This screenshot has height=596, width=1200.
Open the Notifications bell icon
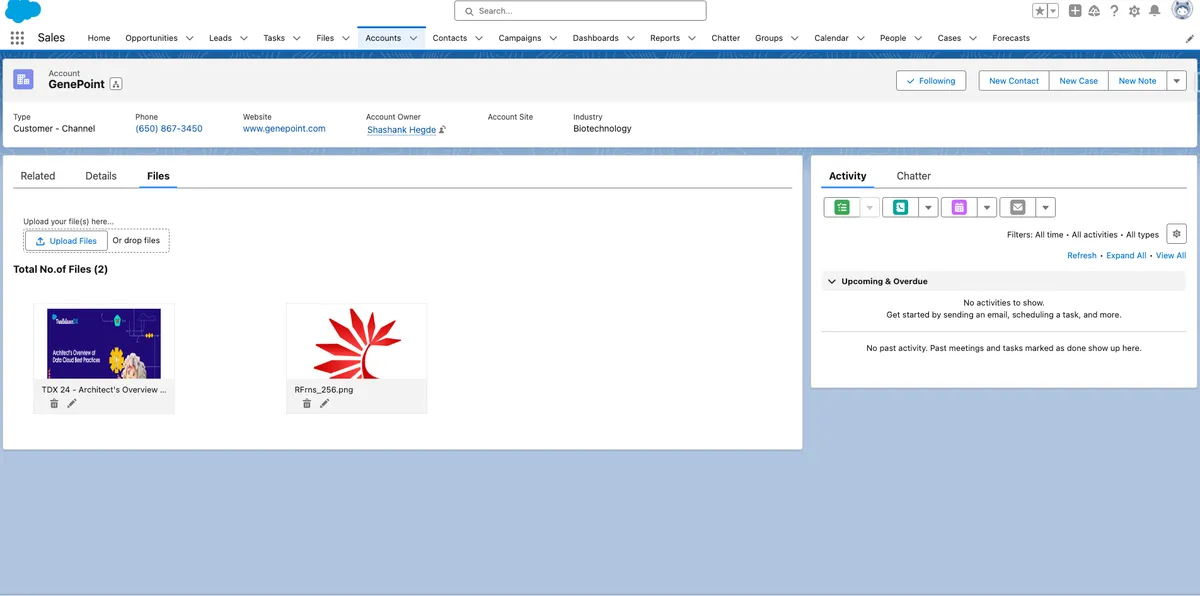coord(1155,11)
